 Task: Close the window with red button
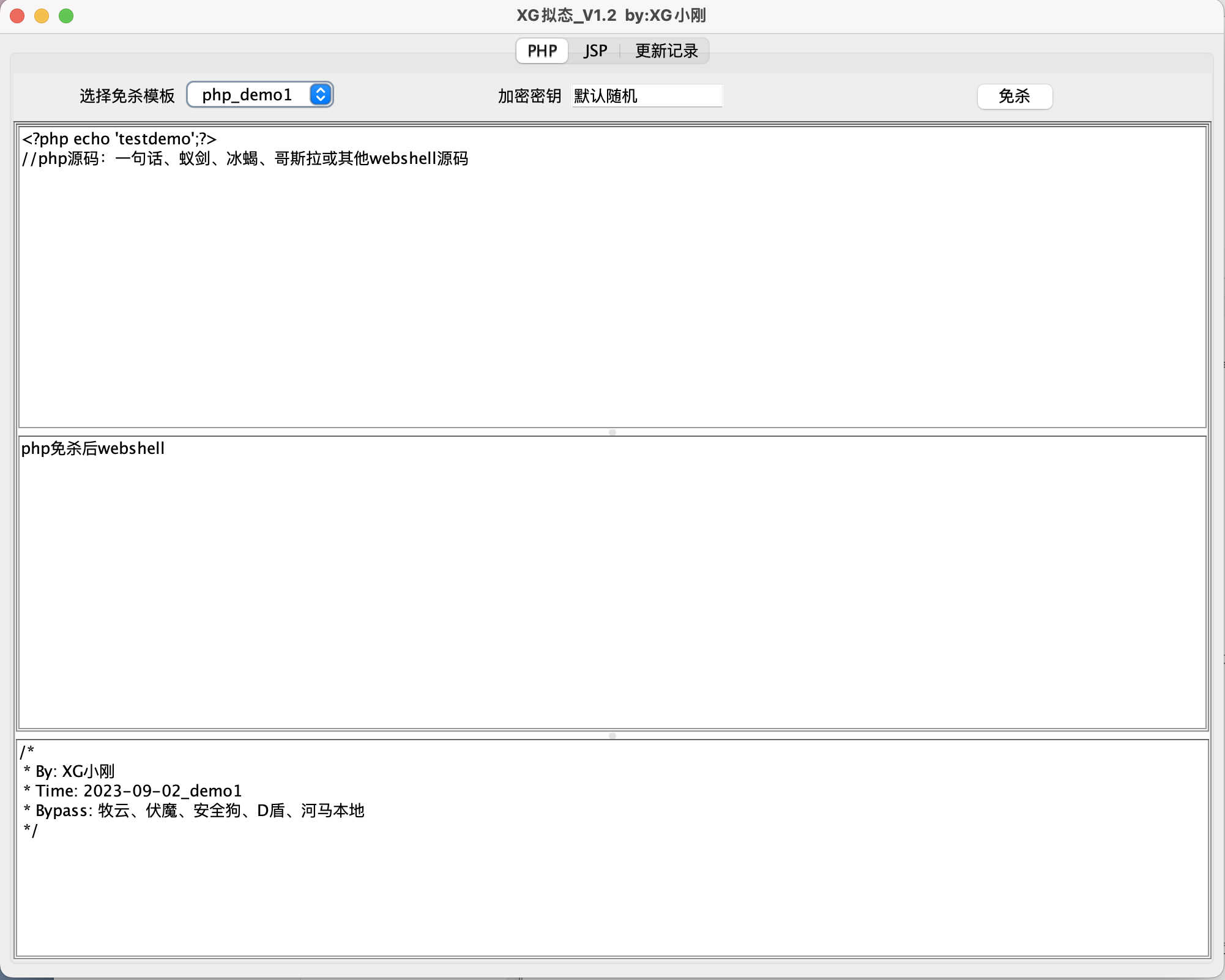[x=17, y=16]
